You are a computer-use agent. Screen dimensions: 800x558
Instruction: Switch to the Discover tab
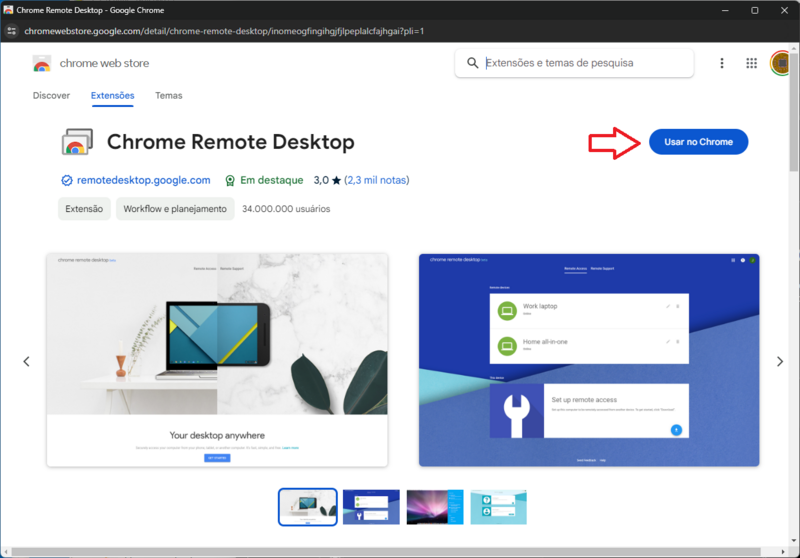(x=51, y=95)
